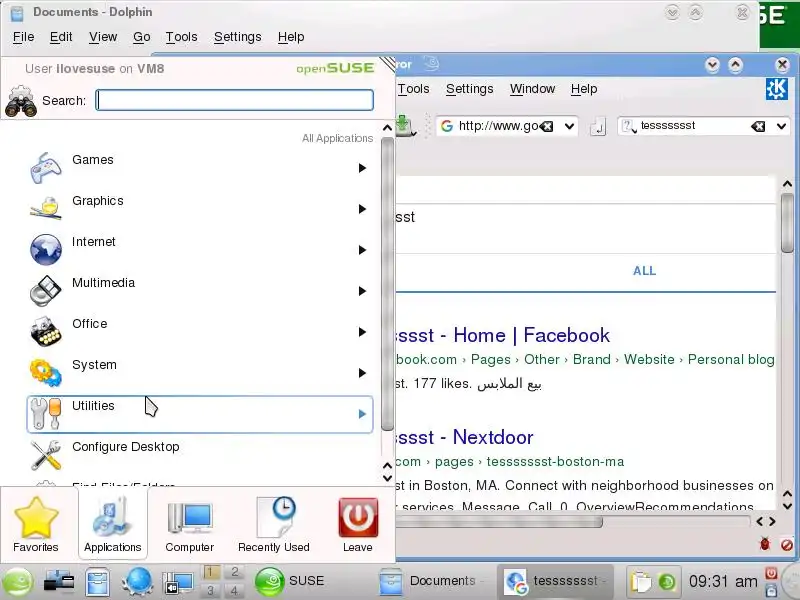Click the green download arrow icon in Konqueror
Viewport: 800px width, 600px height.
pyautogui.click(x=404, y=125)
